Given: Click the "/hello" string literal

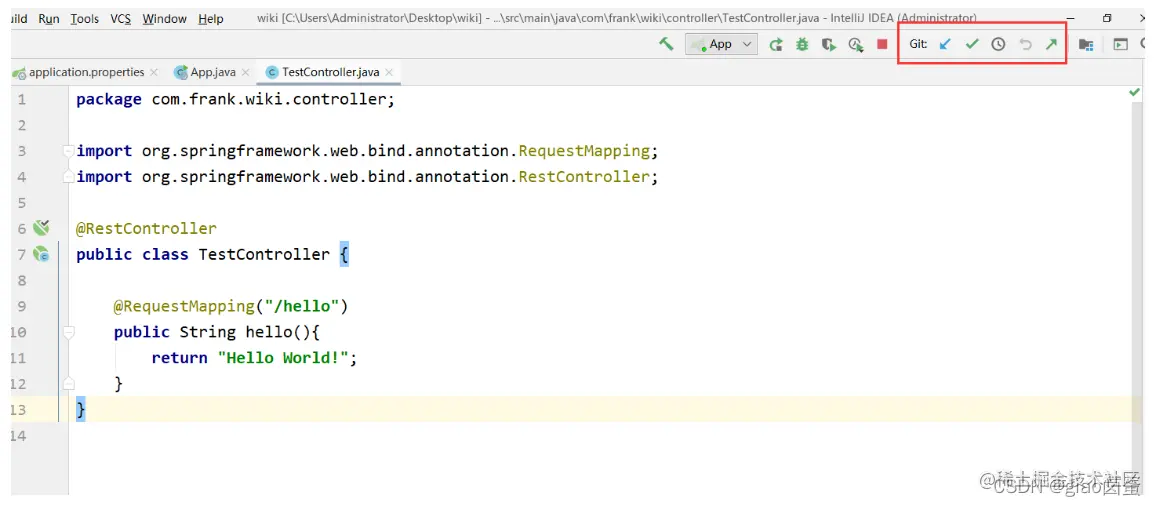Looking at the screenshot, I should point(302,306).
